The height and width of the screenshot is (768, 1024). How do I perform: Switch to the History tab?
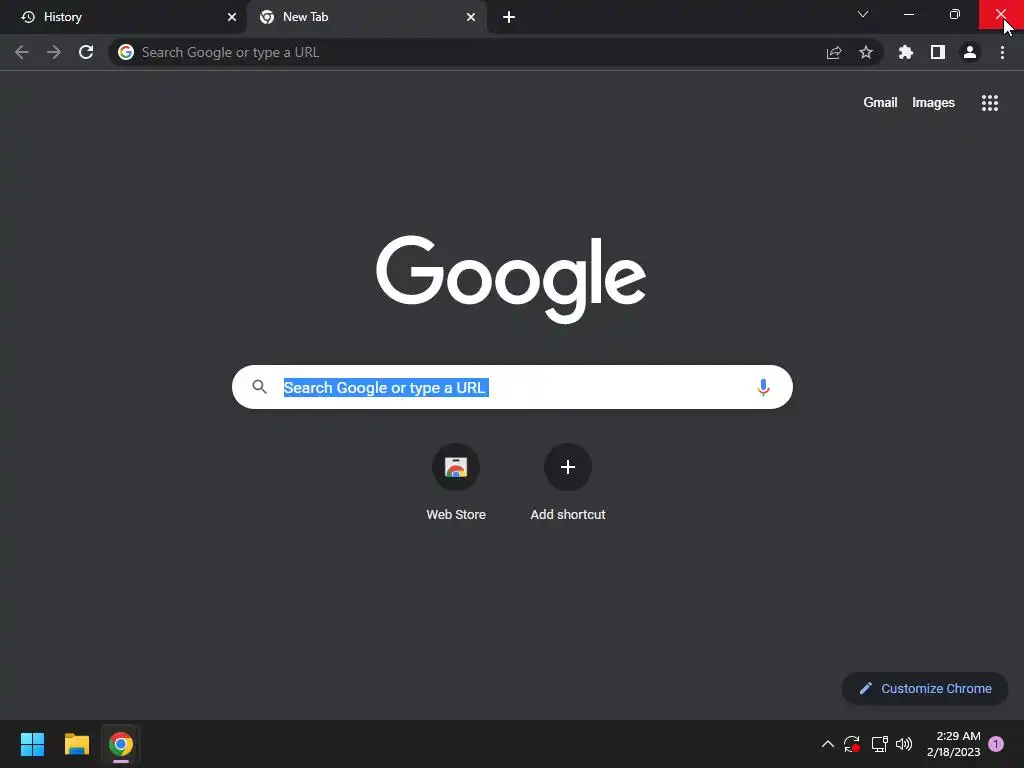[x=124, y=17]
